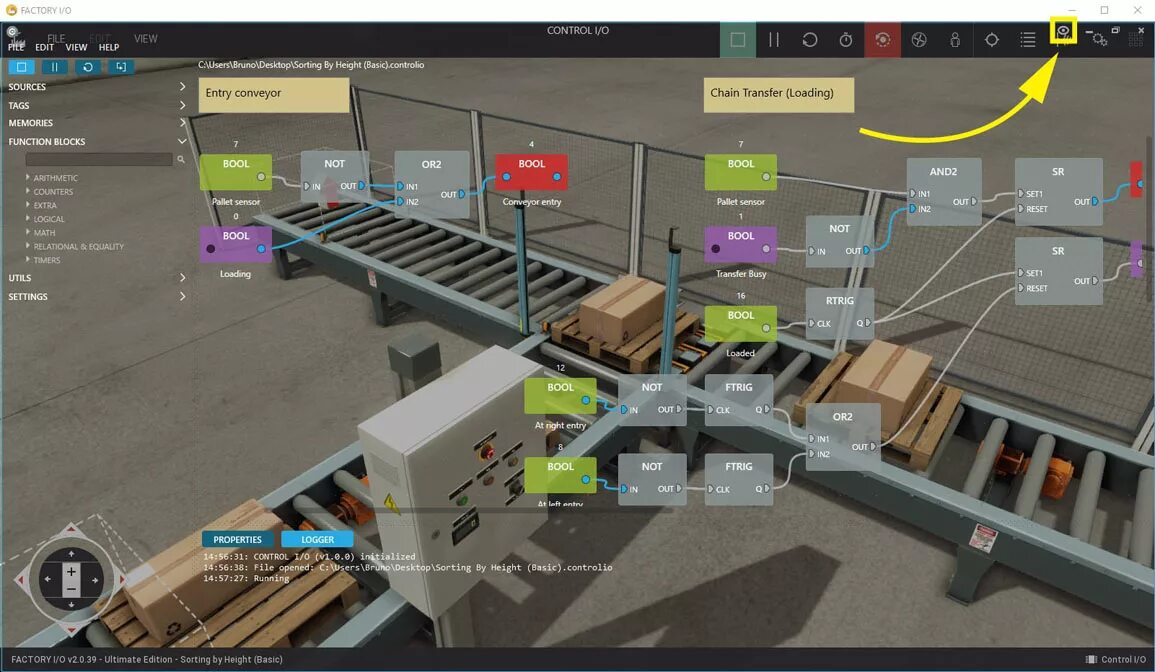Click the pan up arrow on navigation pad
This screenshot has height=672, width=1155.
tap(71, 554)
